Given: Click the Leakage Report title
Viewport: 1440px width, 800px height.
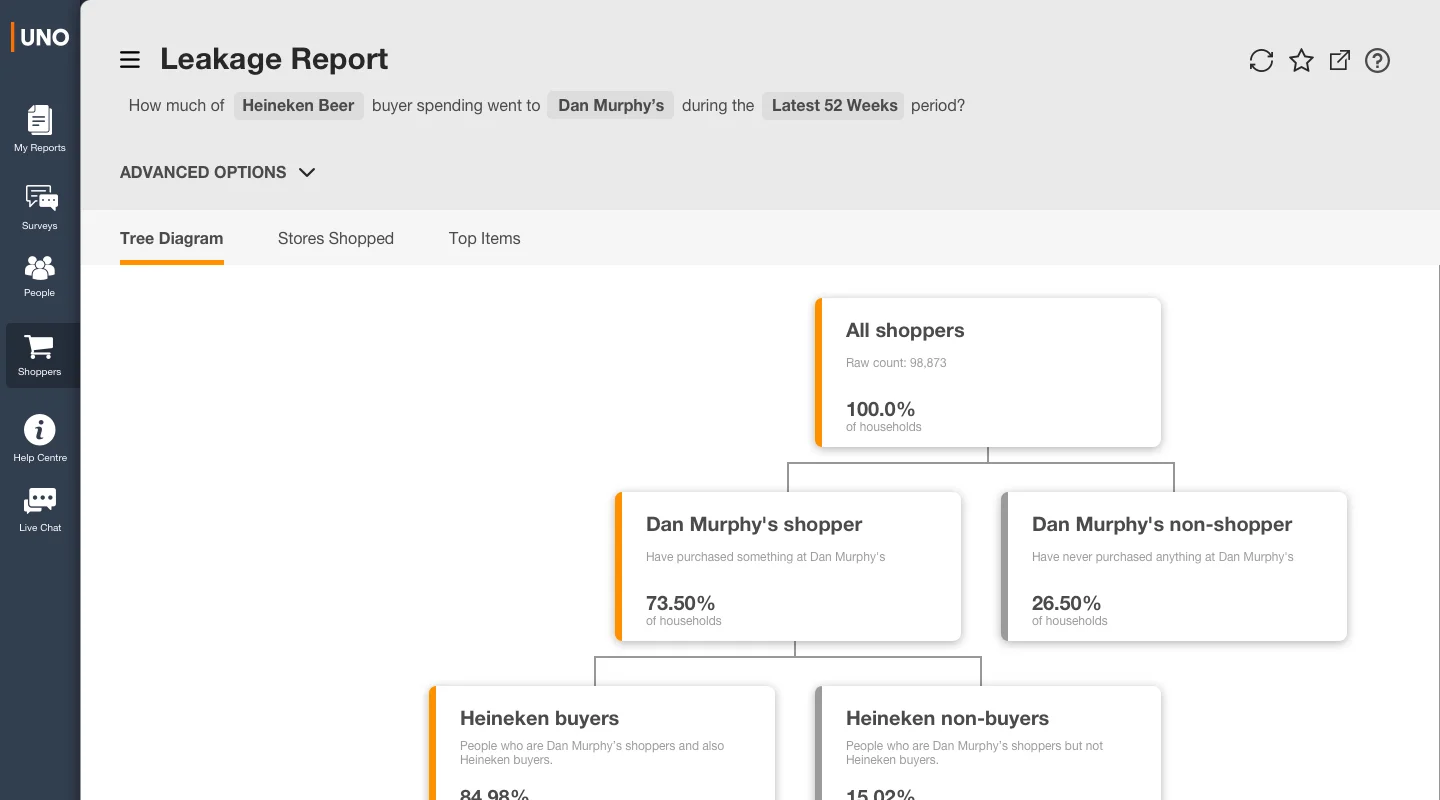Looking at the screenshot, I should point(274,59).
